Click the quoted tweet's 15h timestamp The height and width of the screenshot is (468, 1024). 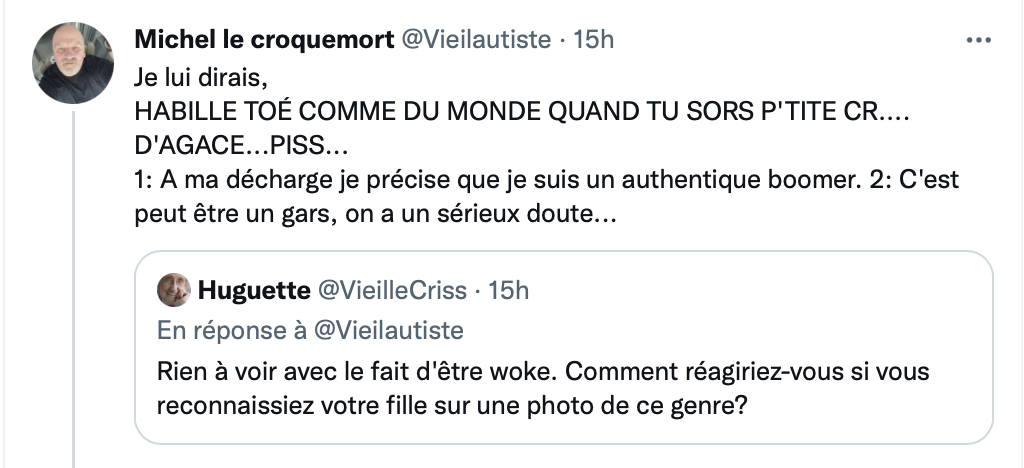[508, 291]
